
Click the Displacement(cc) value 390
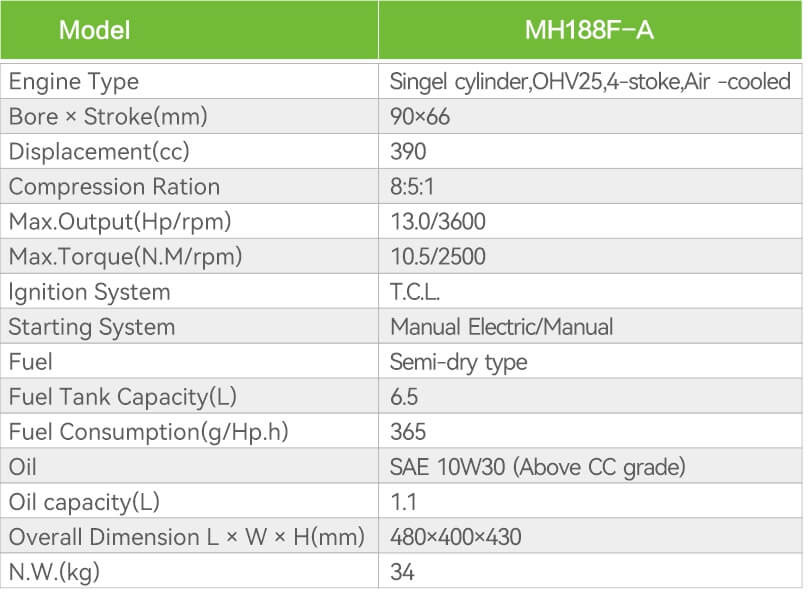(x=408, y=152)
